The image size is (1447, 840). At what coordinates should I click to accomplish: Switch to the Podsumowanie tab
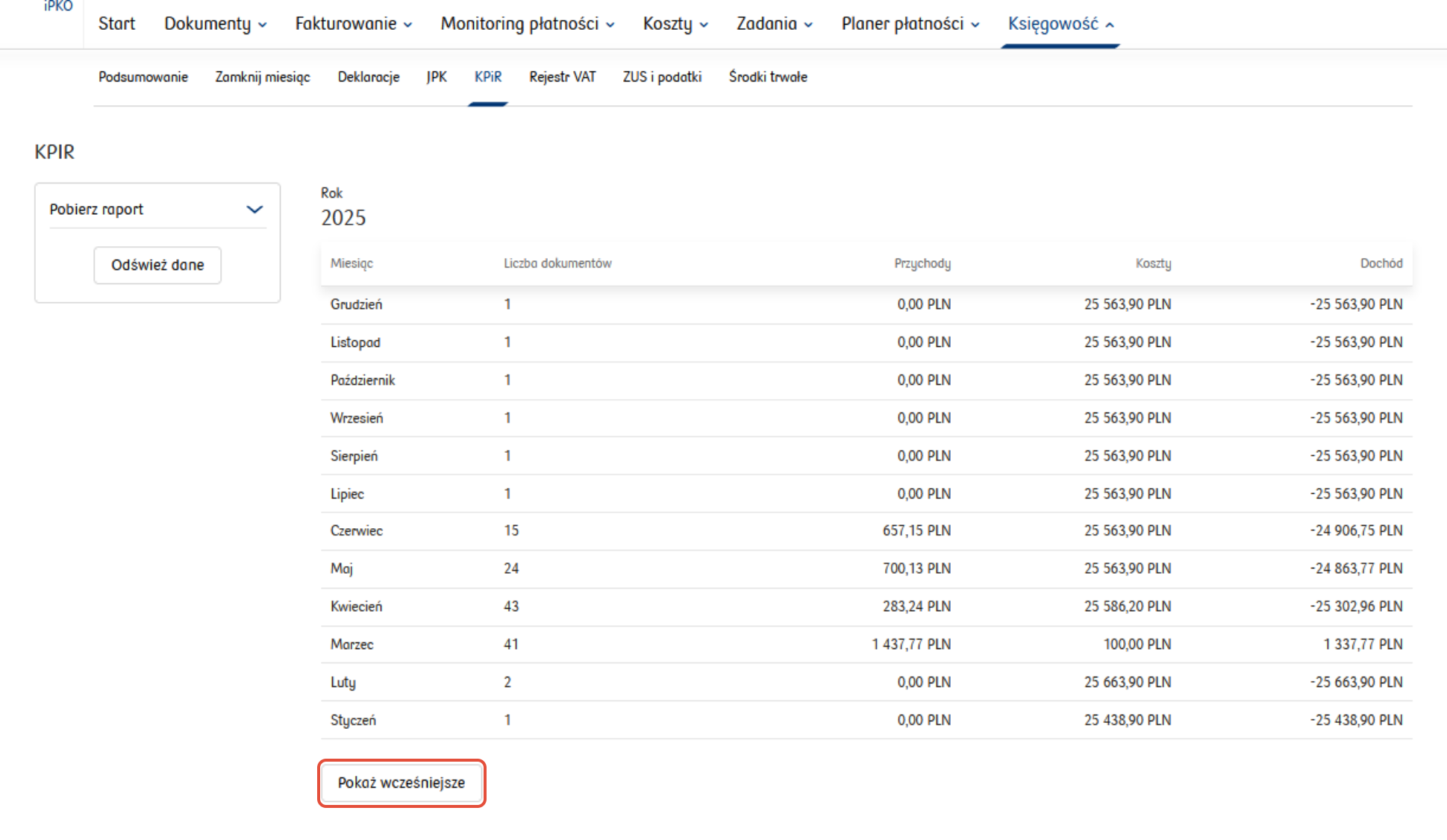(x=143, y=77)
